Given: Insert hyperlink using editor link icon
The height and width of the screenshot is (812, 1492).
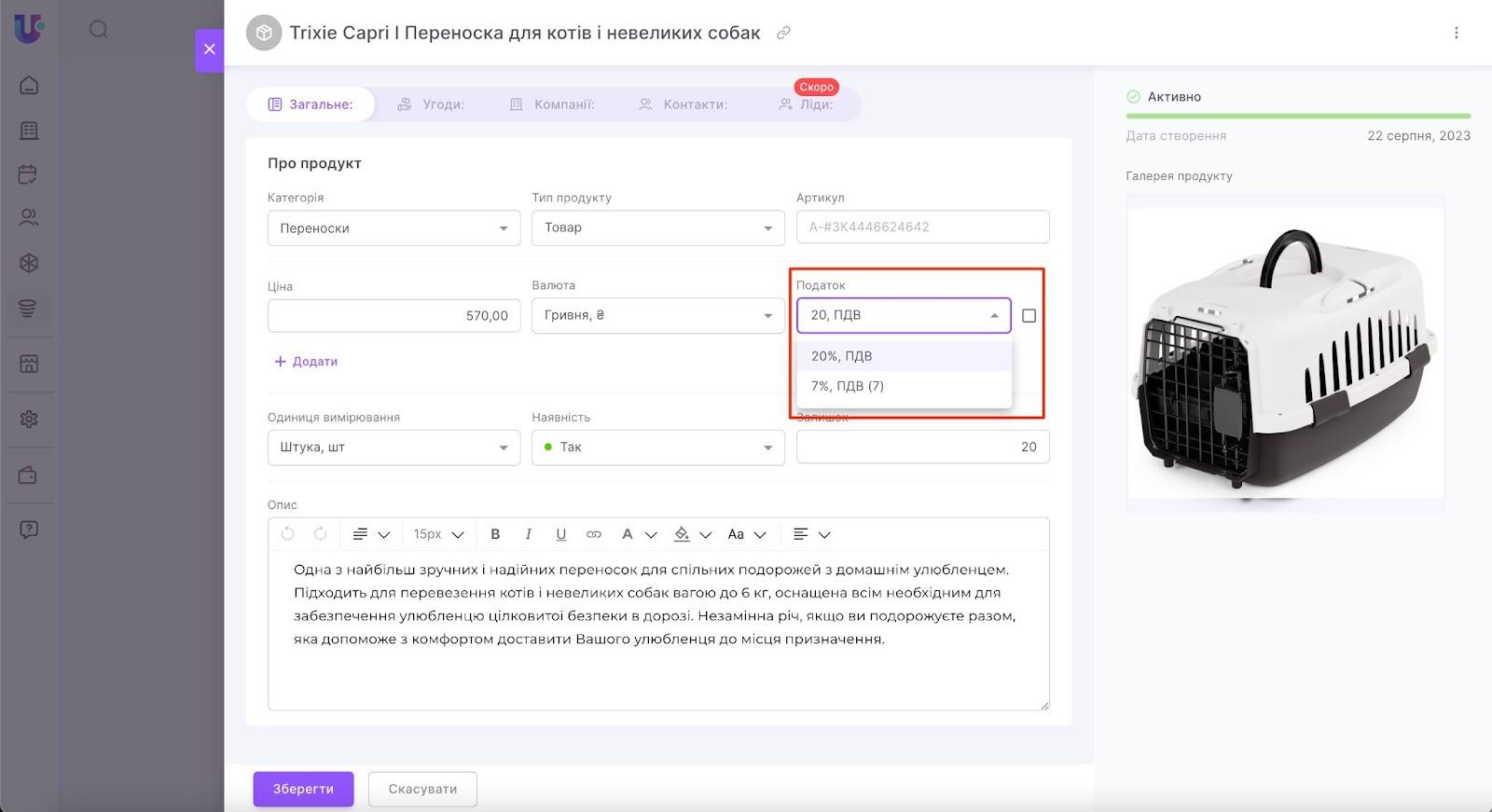Looking at the screenshot, I should click(593, 534).
